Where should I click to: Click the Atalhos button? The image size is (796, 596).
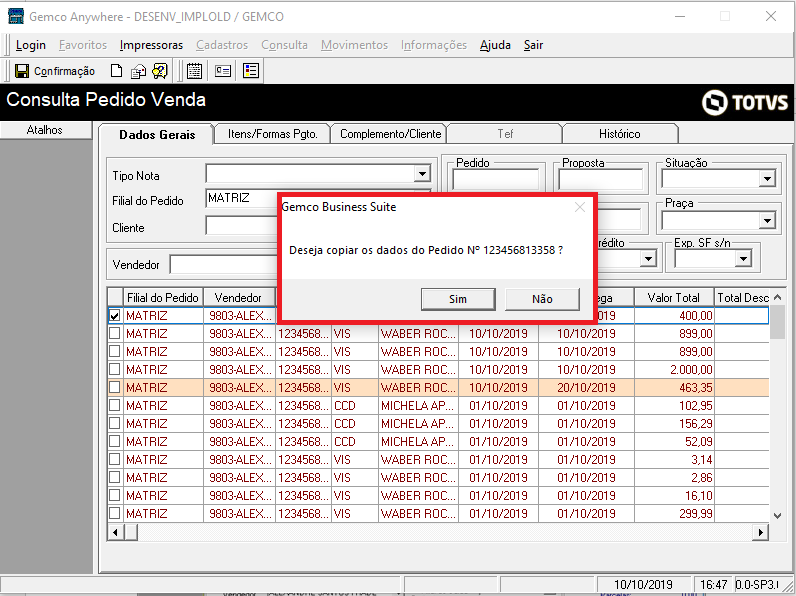[45, 130]
